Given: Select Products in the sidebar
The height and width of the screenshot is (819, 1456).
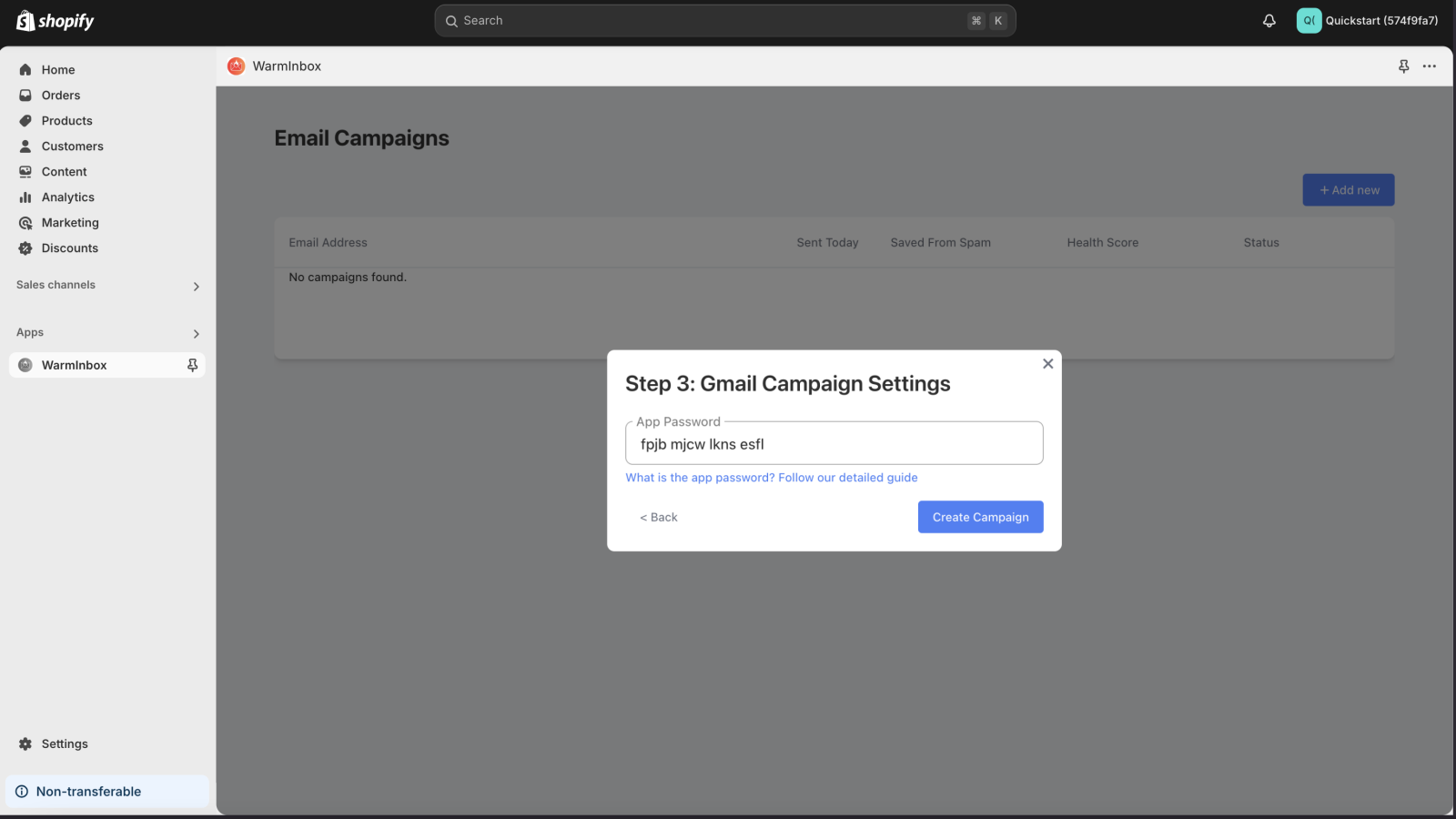Looking at the screenshot, I should point(66,120).
